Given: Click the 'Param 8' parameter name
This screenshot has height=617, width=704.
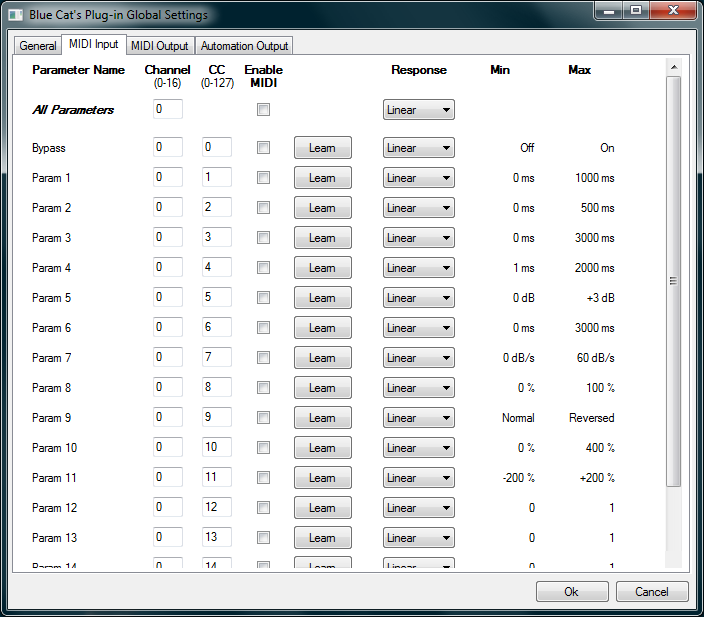Looking at the screenshot, I should point(51,388).
